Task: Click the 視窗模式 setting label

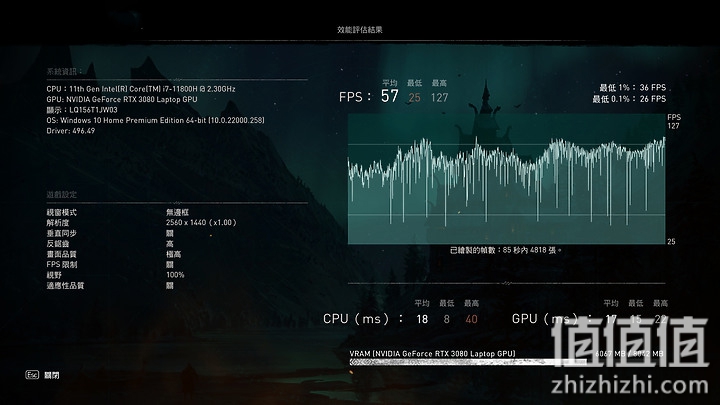Action: (62, 212)
